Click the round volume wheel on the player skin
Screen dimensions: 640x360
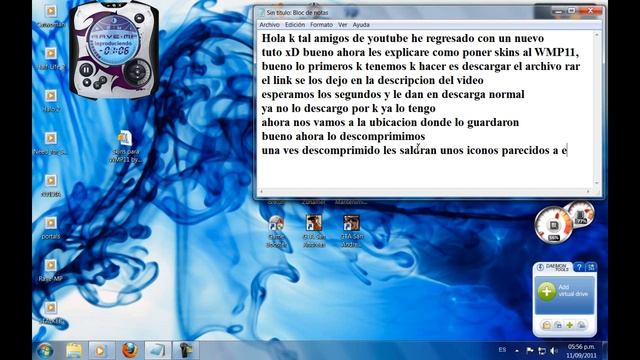point(137,72)
